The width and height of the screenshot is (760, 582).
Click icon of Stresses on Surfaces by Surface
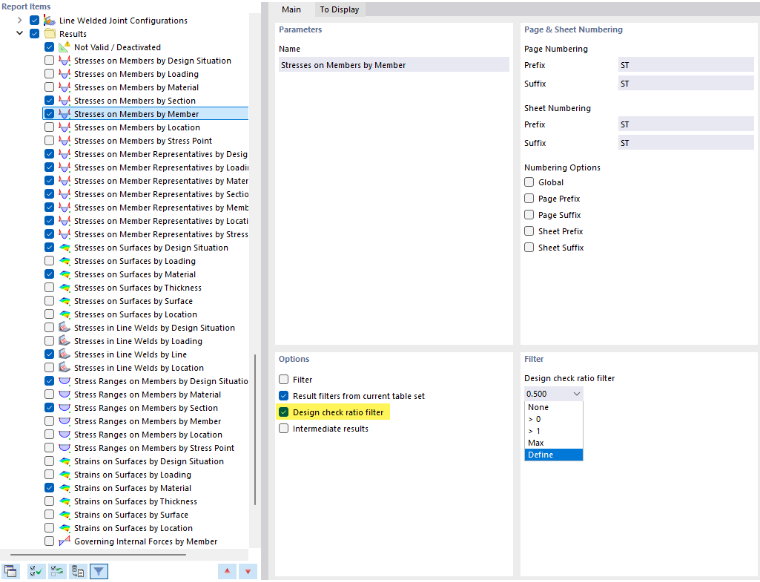click(64, 301)
